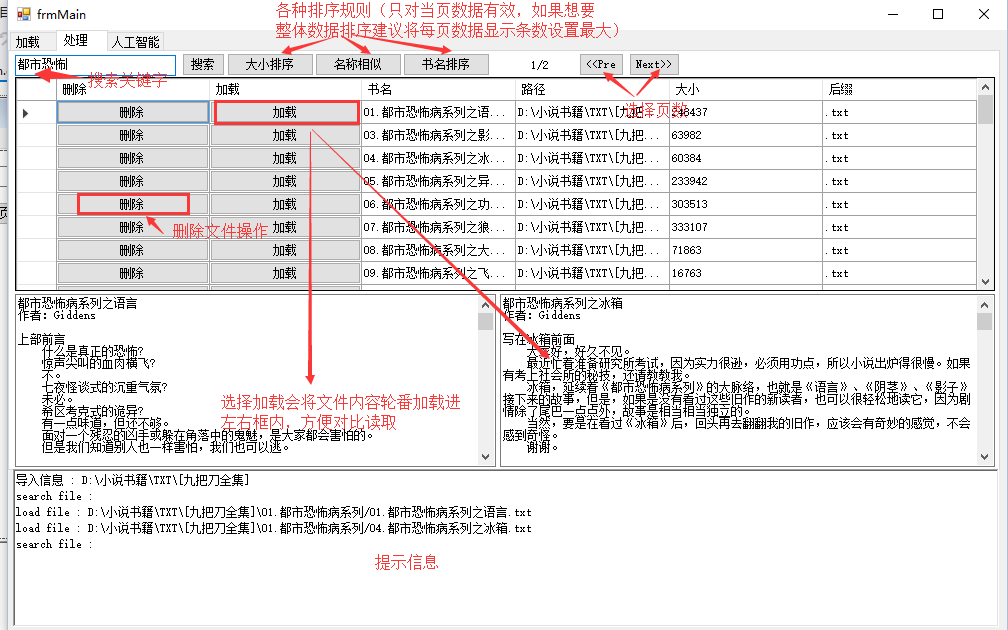Click the 名称相似 sort button
1008x630 pixels.
pyautogui.click(x=358, y=64)
